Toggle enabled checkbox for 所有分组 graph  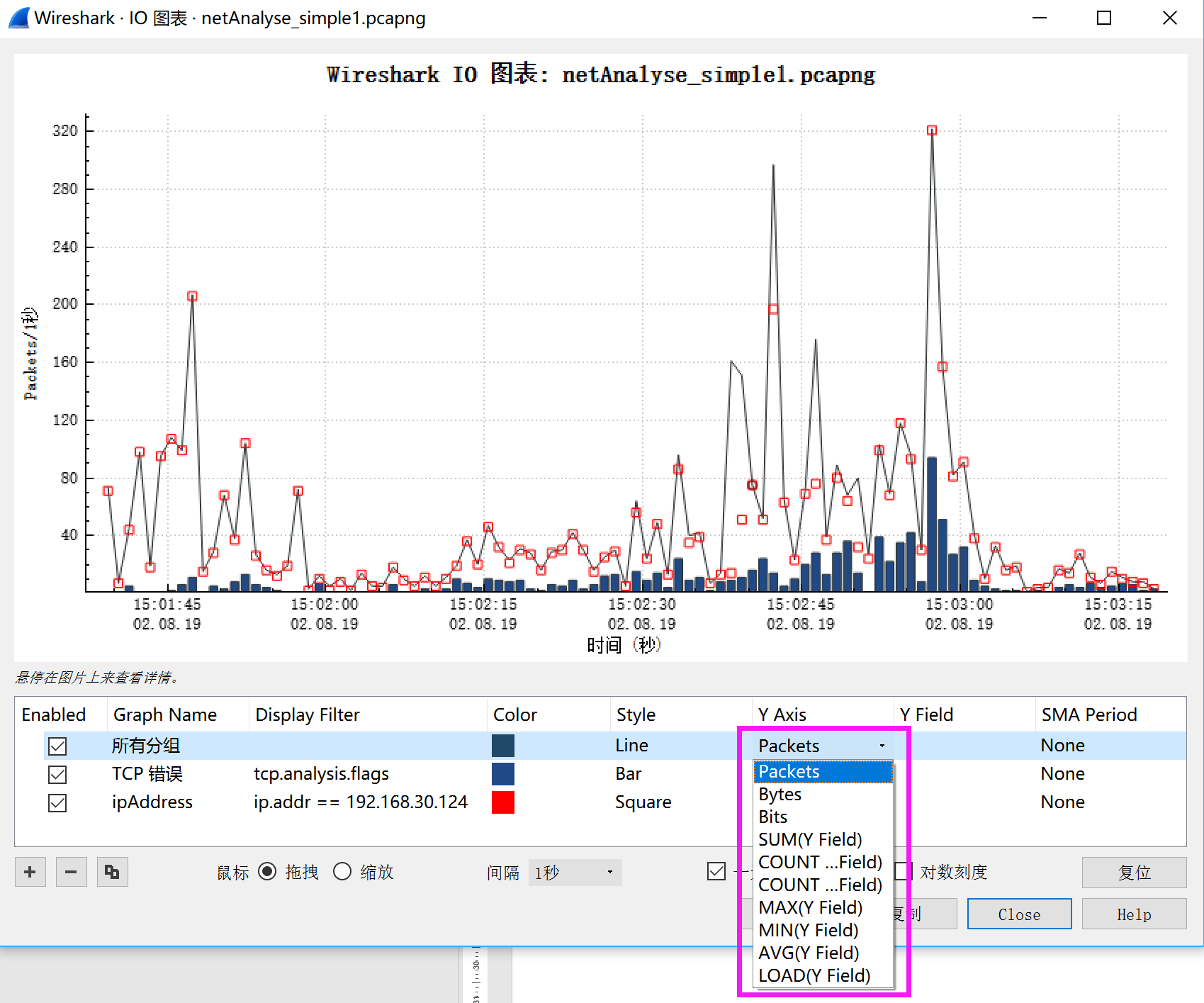tap(57, 746)
